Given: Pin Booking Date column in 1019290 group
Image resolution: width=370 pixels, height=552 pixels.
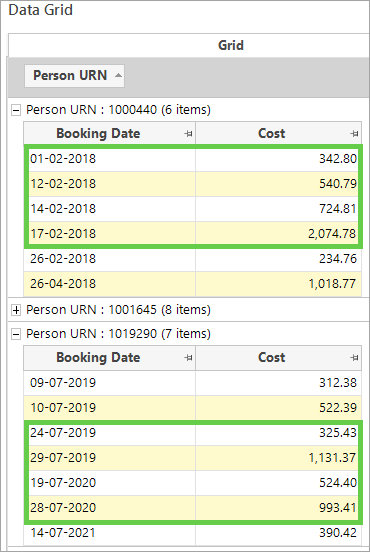Looking at the screenshot, I should [188, 358].
